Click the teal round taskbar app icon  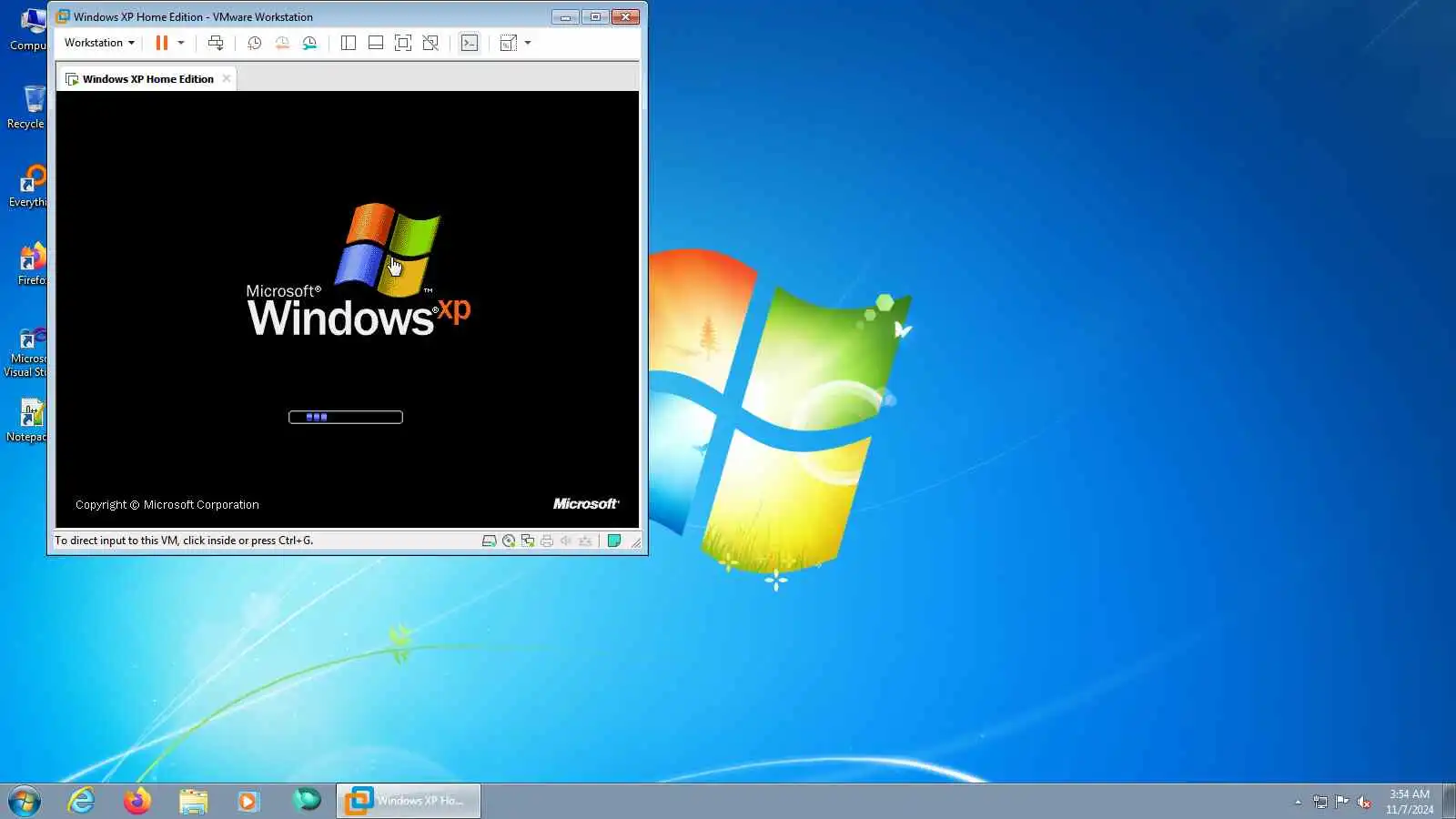tap(307, 801)
